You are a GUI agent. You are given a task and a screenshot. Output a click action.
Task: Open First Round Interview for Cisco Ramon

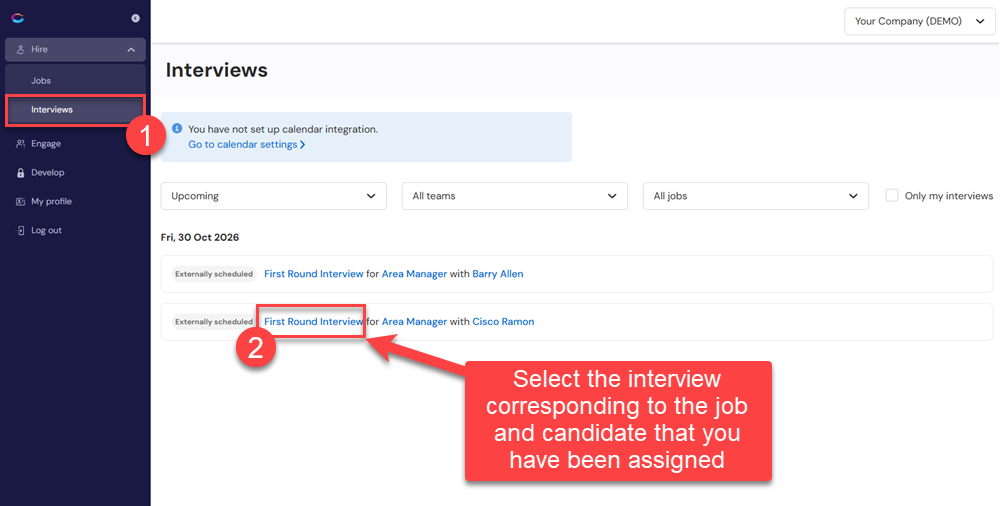click(313, 322)
